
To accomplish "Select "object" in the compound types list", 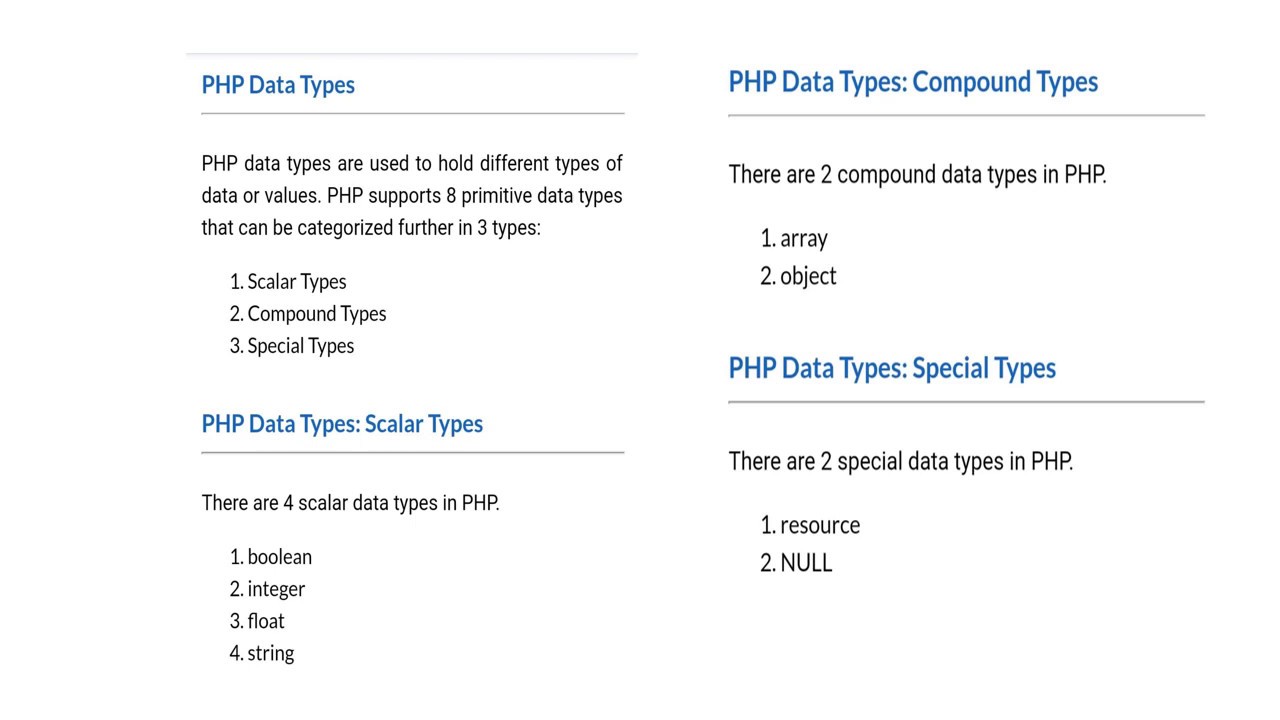I will point(808,276).
